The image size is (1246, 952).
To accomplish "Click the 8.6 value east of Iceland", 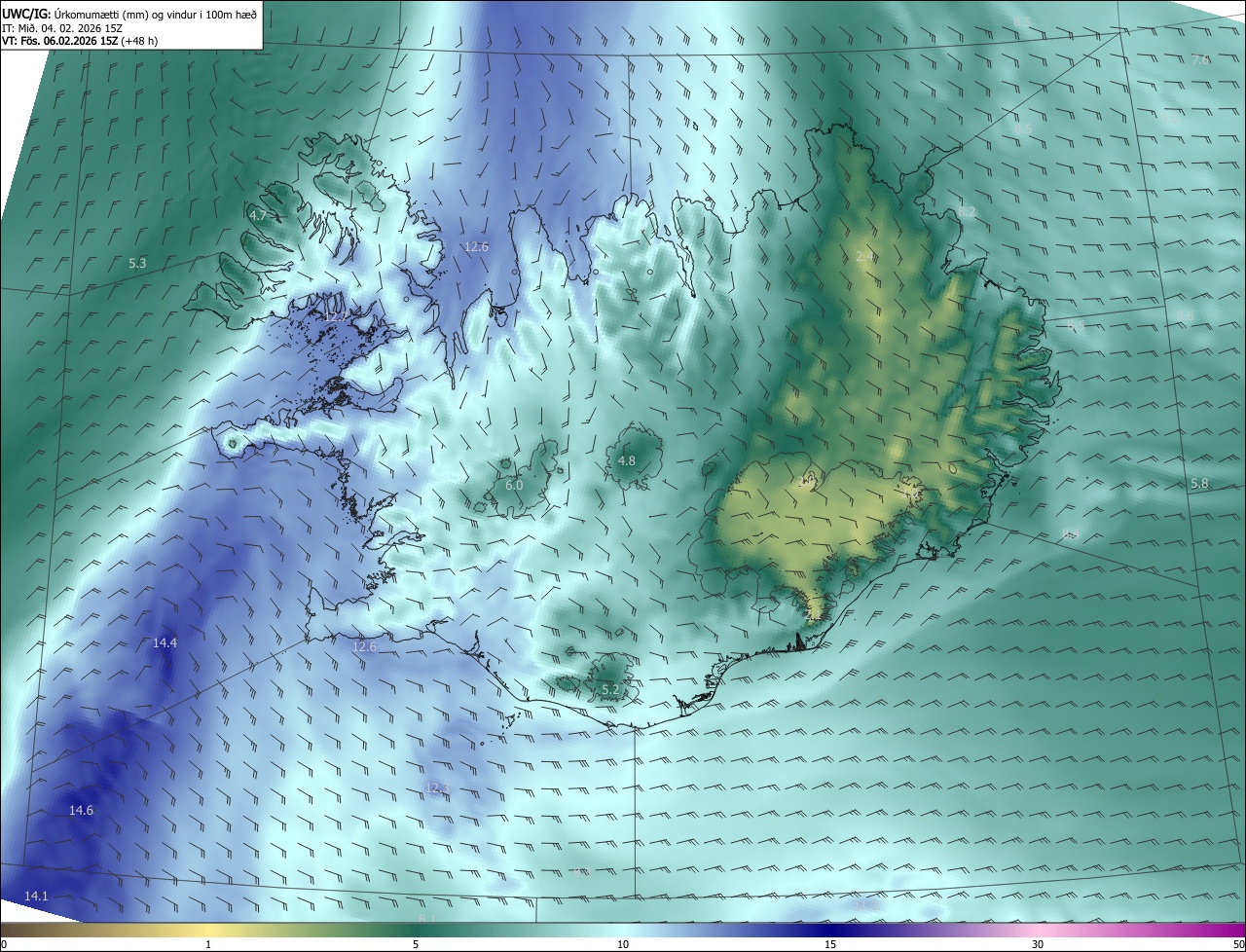I will pyautogui.click(x=1185, y=316).
